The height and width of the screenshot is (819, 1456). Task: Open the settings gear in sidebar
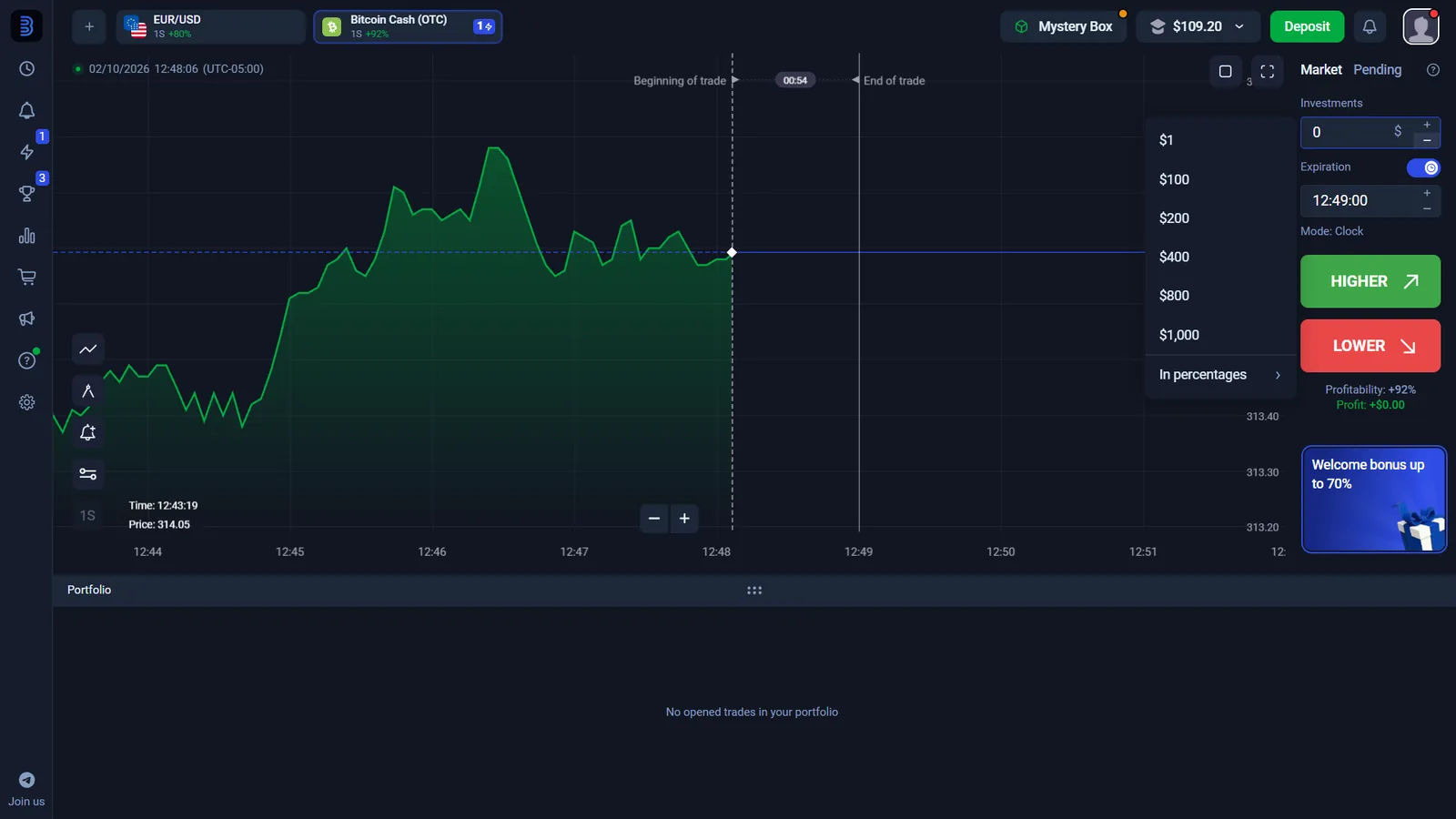26,402
